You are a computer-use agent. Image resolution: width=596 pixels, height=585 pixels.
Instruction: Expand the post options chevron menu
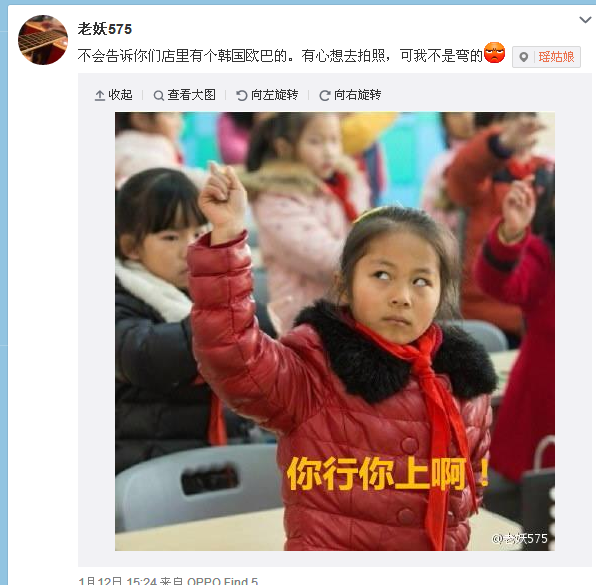coord(585,19)
